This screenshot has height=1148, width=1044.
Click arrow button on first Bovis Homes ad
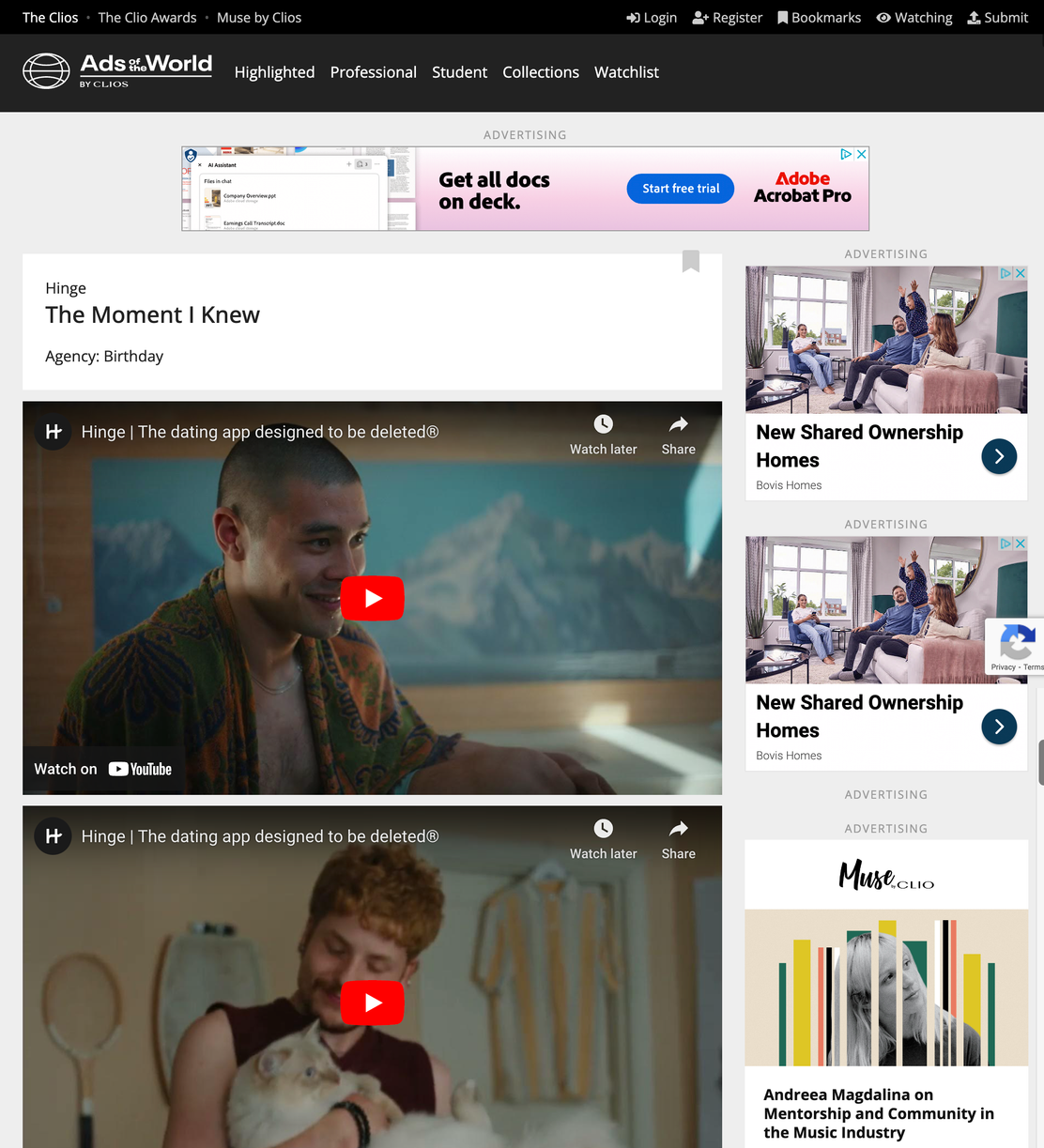pyautogui.click(x=999, y=456)
